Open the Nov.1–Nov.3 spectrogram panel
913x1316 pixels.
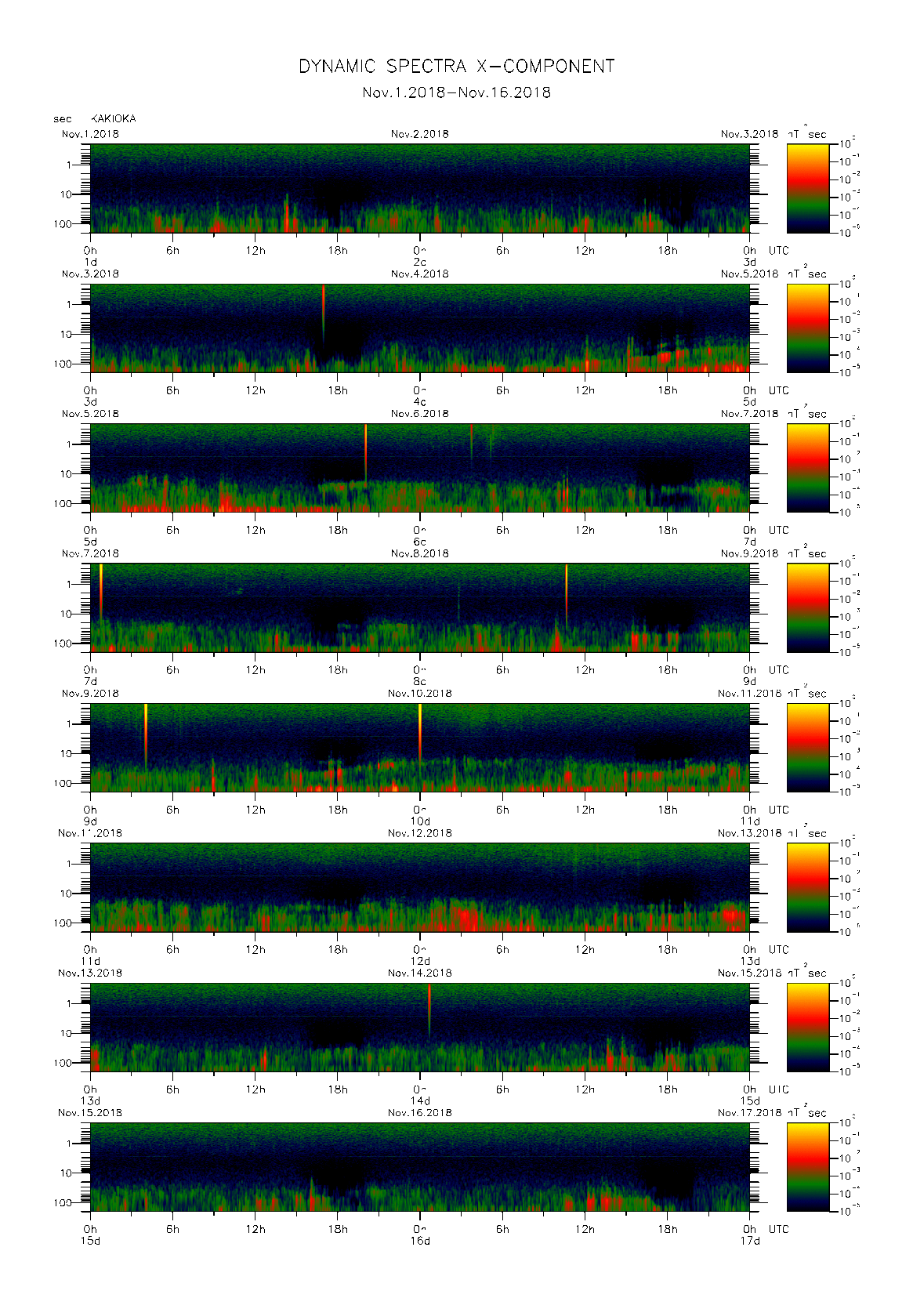420,188
